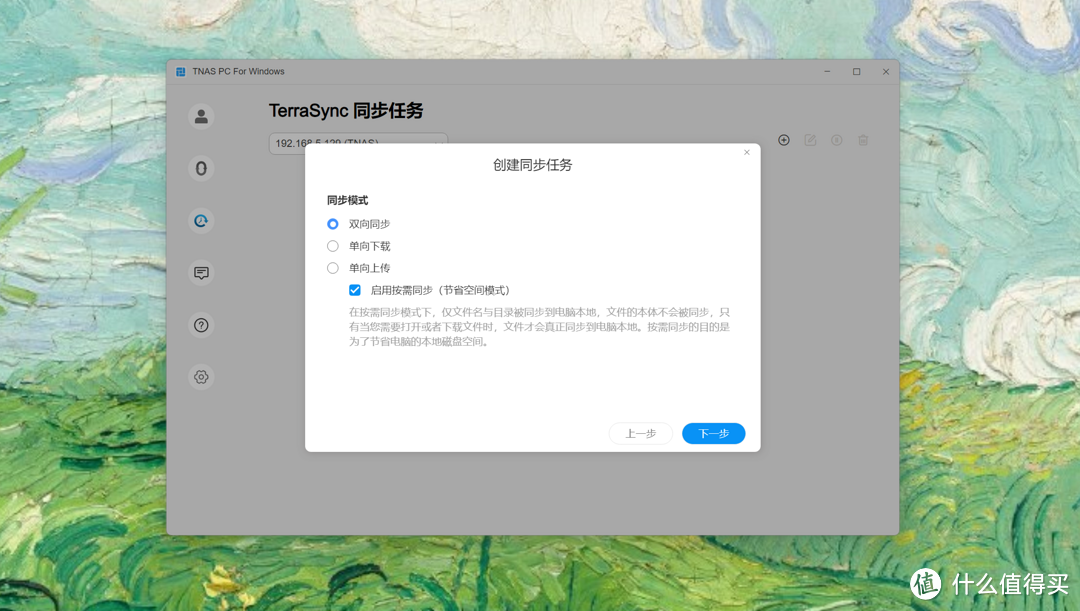Viewport: 1080px width, 611px height.
Task: Click the TerraSync 同步任务 page heading
Action: pos(345,110)
